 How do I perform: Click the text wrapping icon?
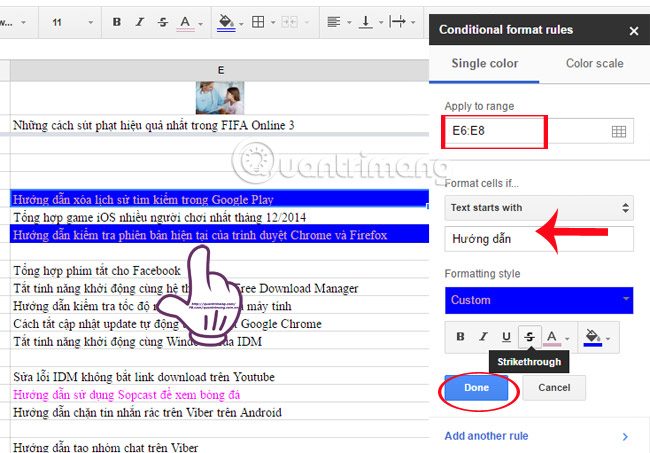pyautogui.click(x=397, y=22)
